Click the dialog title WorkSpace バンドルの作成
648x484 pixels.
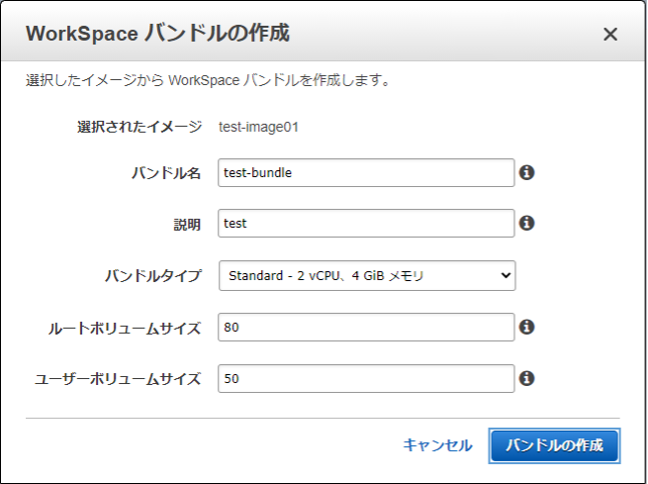pos(157,33)
